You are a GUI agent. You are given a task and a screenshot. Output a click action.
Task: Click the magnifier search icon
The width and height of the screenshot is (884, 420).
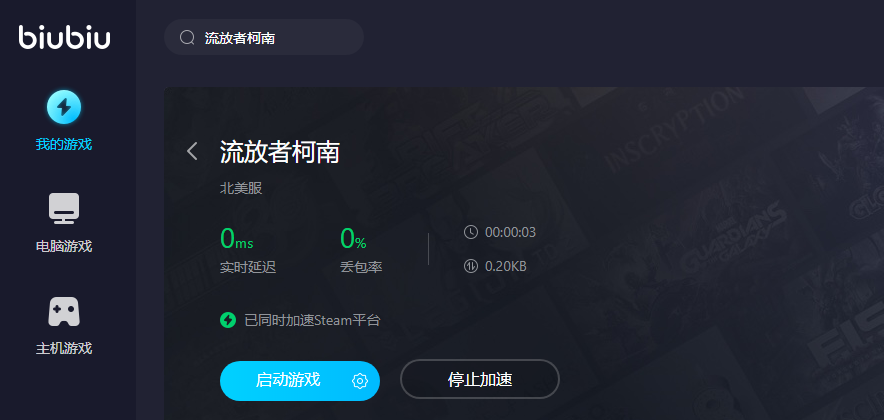click(x=187, y=37)
